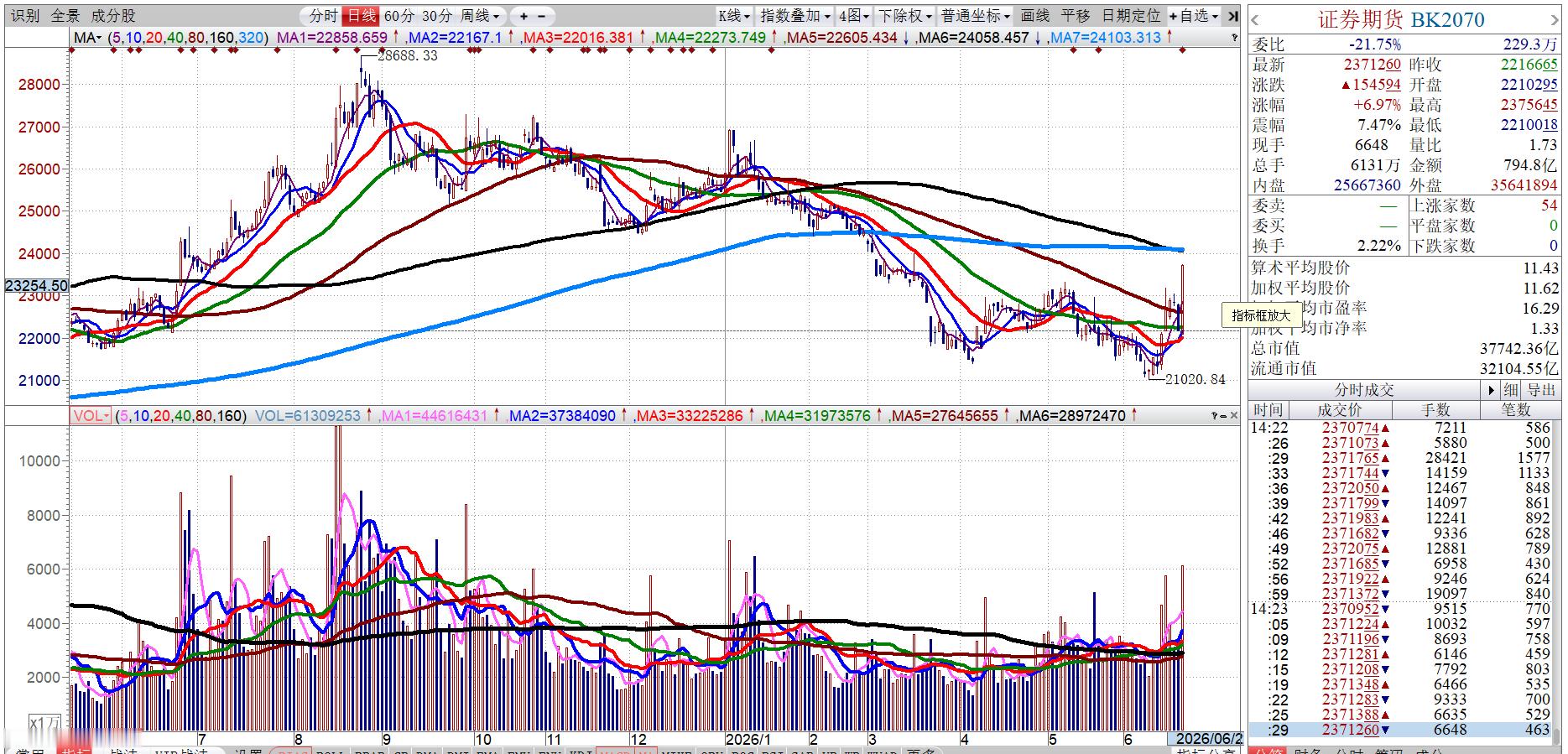Close the VOL indicator panel
This screenshot has height=754, width=1568.
tap(1235, 416)
